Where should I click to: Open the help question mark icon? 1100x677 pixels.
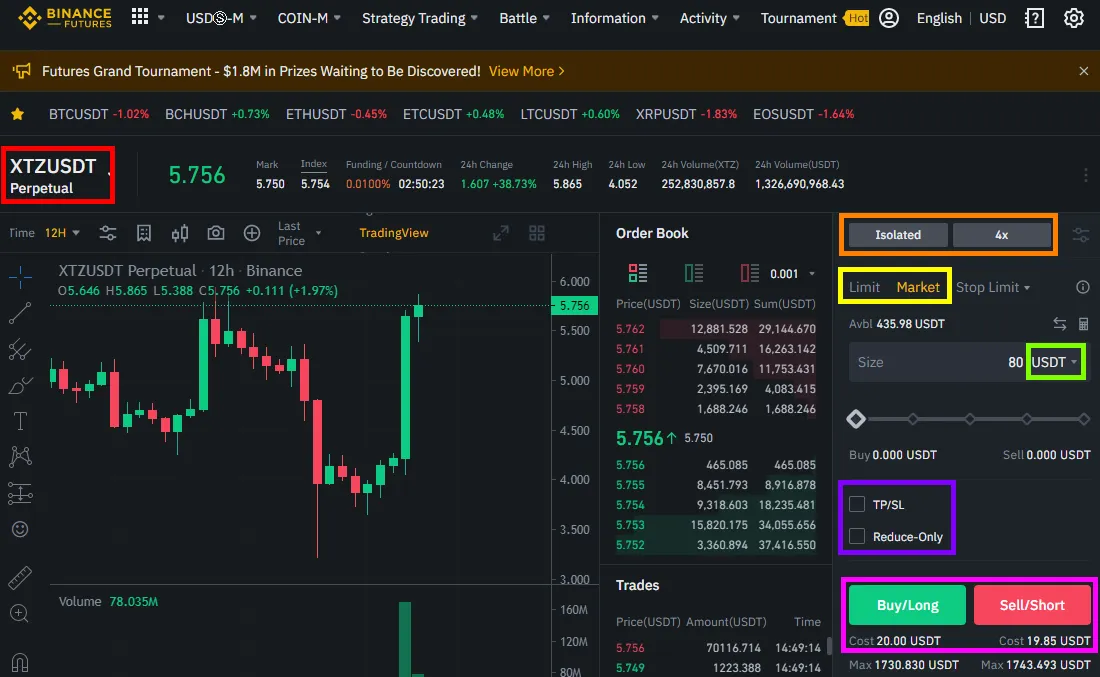pos(1035,18)
